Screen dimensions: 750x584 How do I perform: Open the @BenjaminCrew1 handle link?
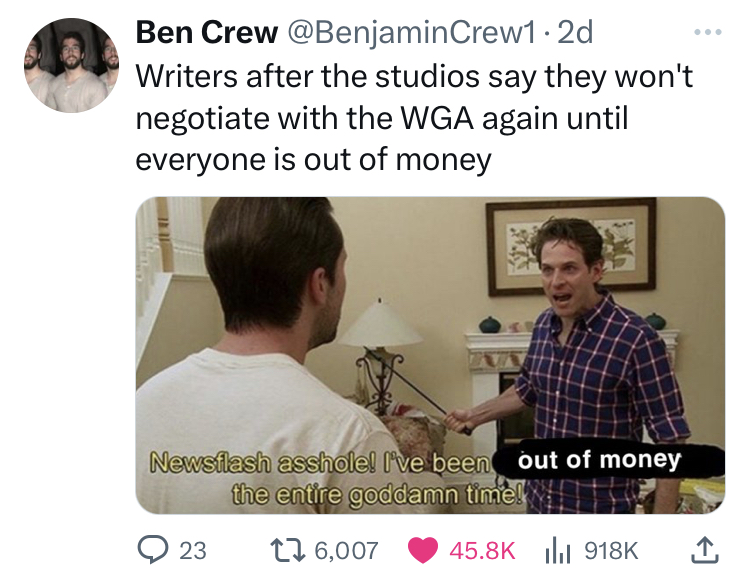[411, 33]
